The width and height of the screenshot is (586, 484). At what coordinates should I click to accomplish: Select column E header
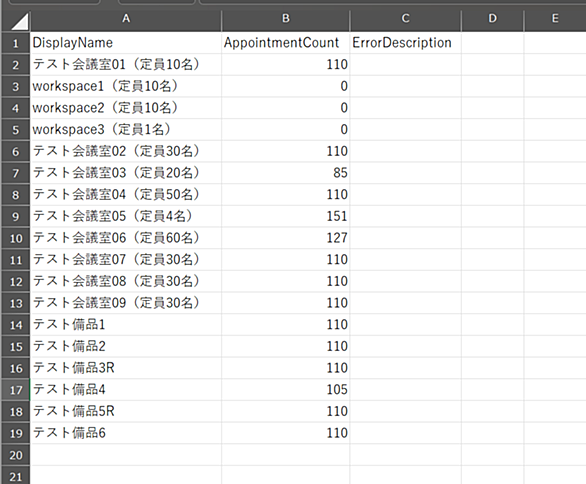[x=555, y=18]
